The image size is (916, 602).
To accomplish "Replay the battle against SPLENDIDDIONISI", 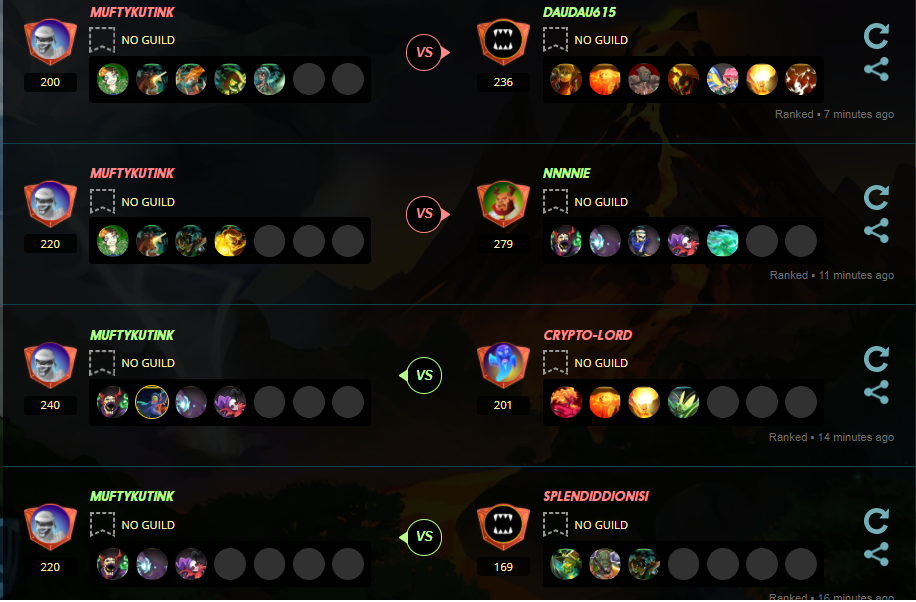I will point(876,521).
